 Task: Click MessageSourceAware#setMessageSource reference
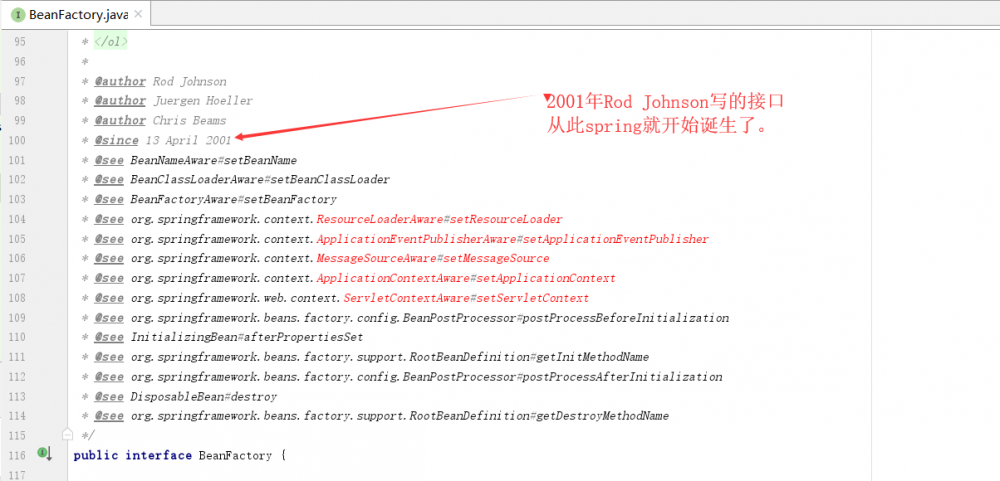tap(432, 258)
